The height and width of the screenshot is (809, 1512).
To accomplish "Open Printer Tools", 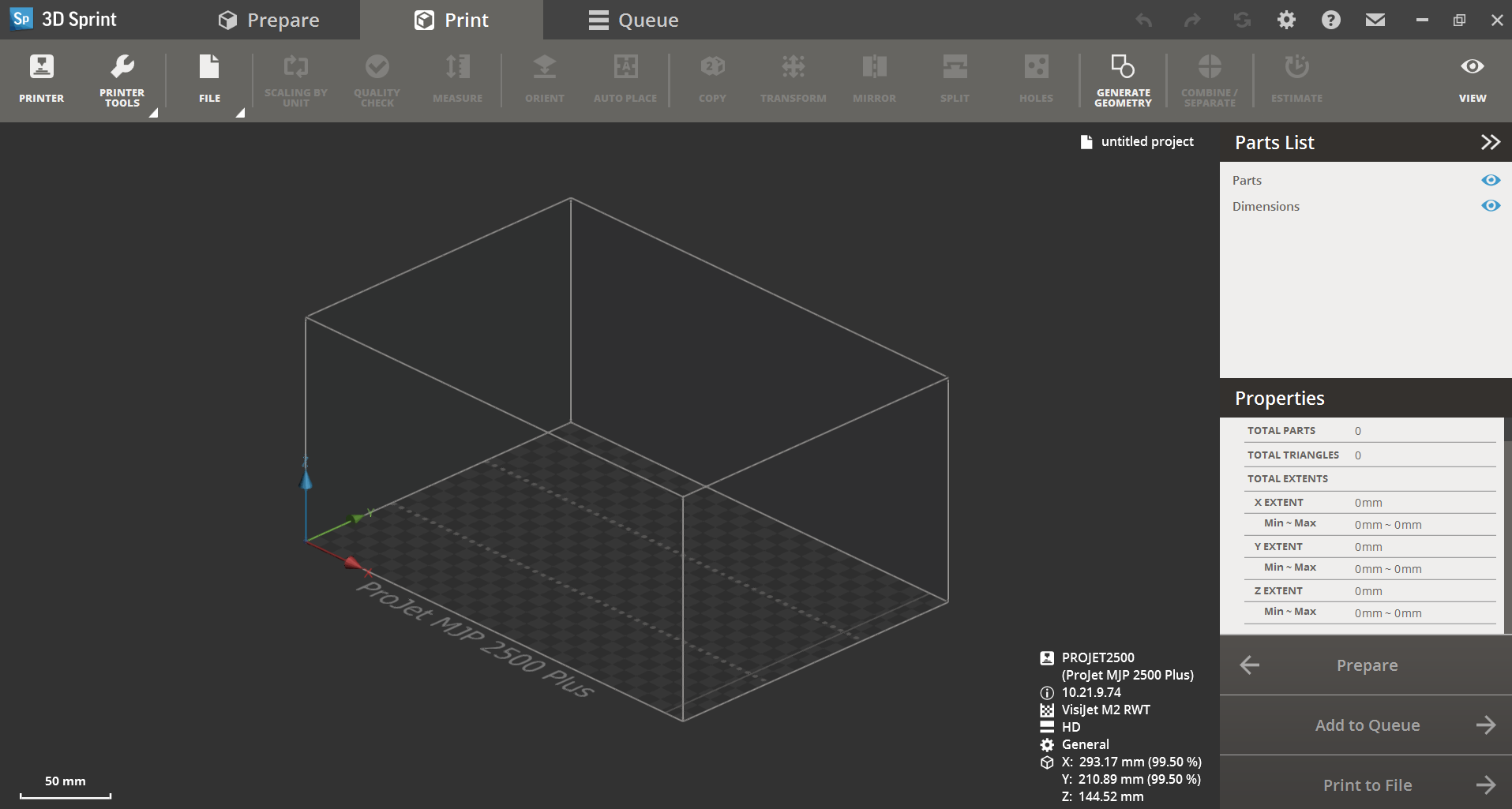I will pos(122,78).
